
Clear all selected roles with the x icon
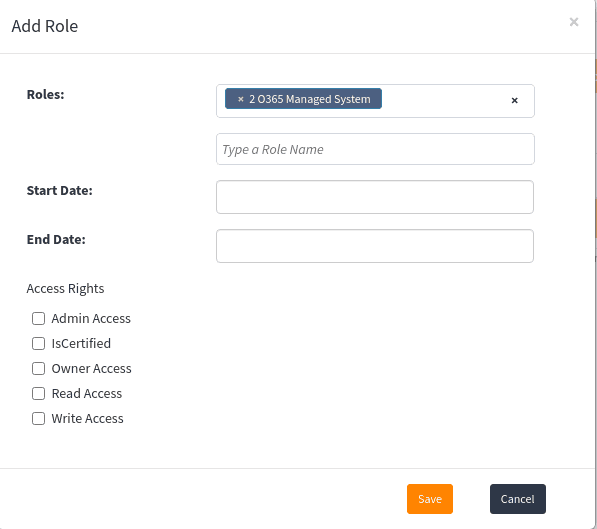click(x=514, y=100)
